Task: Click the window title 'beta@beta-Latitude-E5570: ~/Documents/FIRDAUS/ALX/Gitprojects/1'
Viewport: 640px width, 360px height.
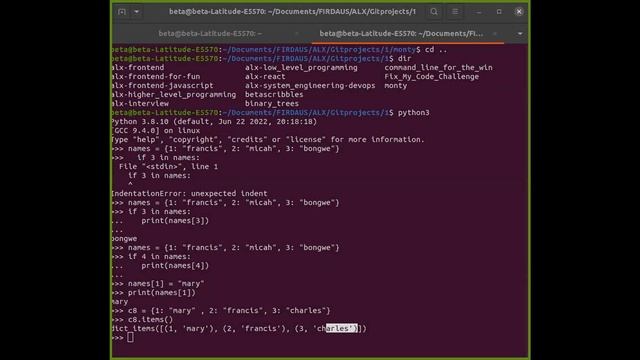Action: pyautogui.click(x=292, y=12)
